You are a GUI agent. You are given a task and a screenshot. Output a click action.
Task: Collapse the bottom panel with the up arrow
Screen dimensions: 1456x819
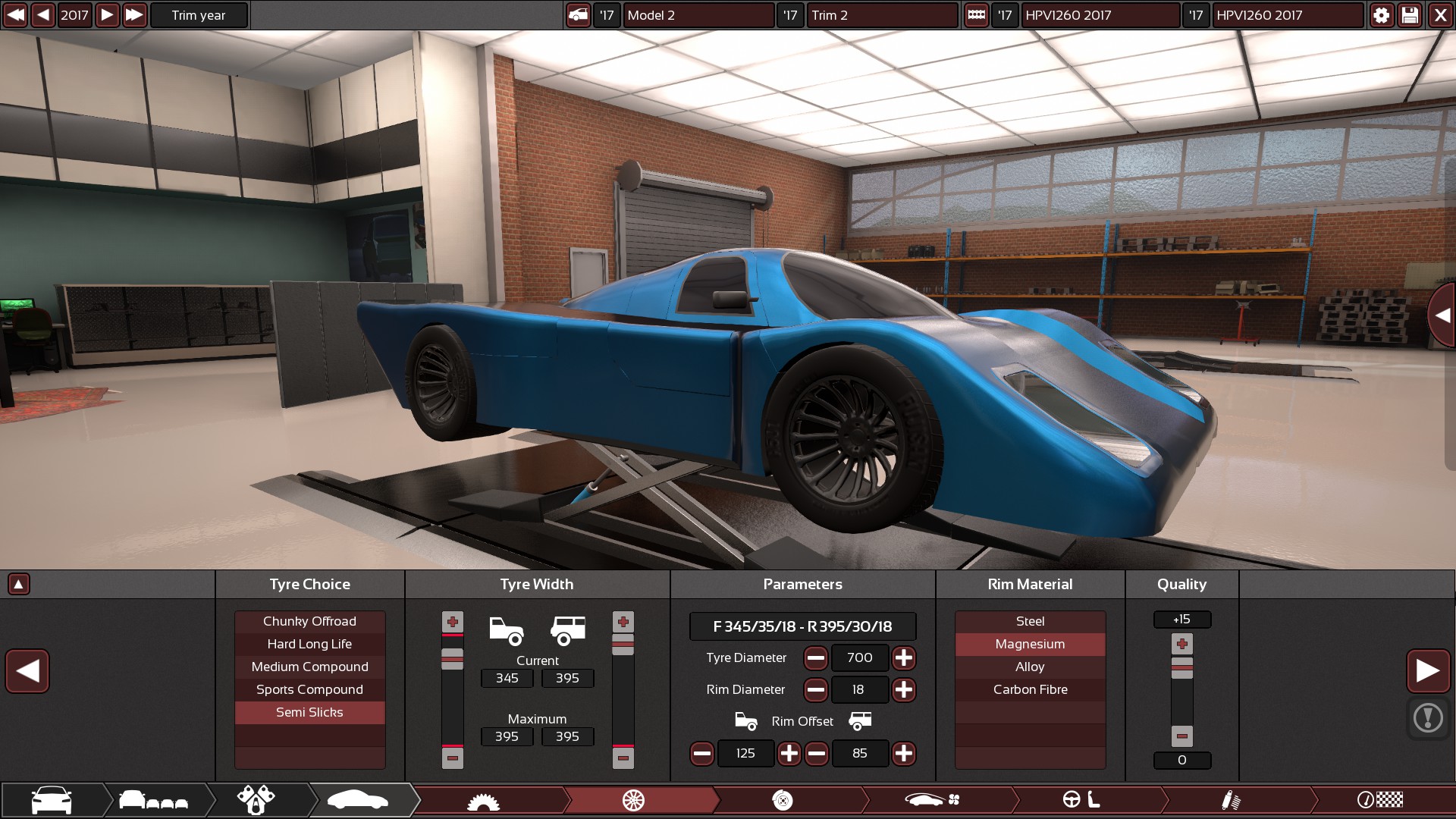[18, 584]
